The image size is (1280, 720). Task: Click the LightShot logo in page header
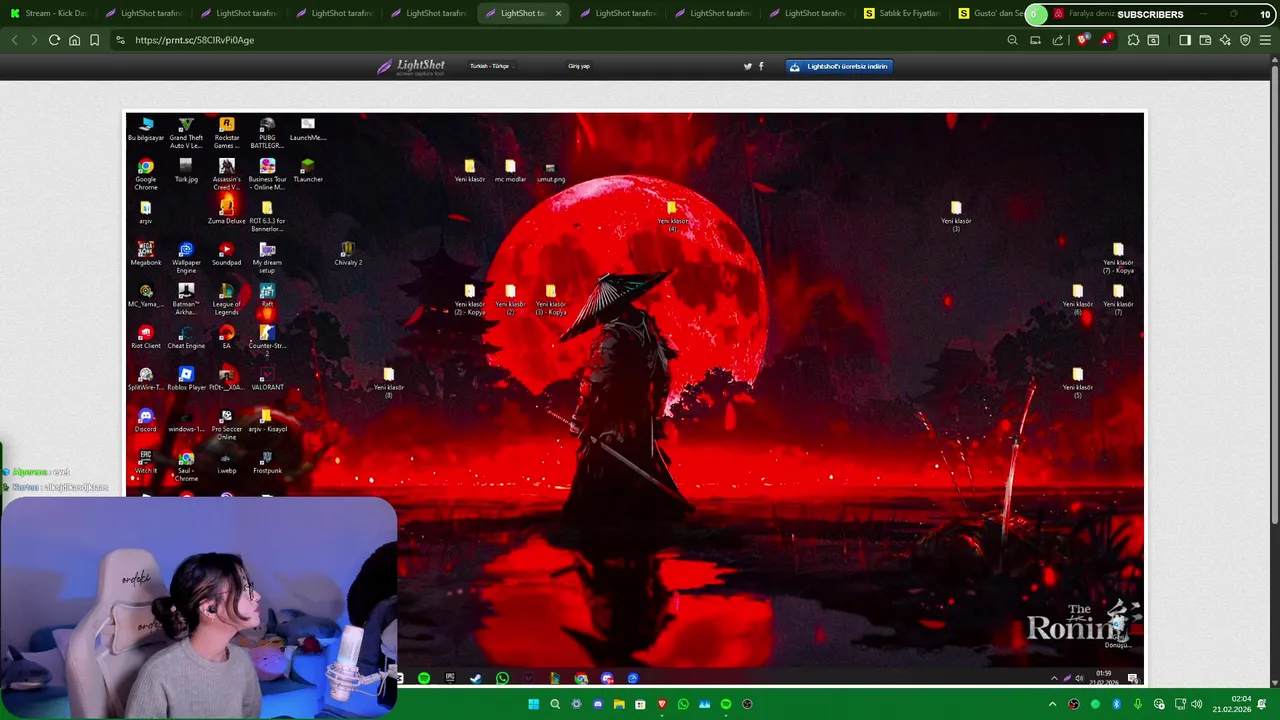411,66
